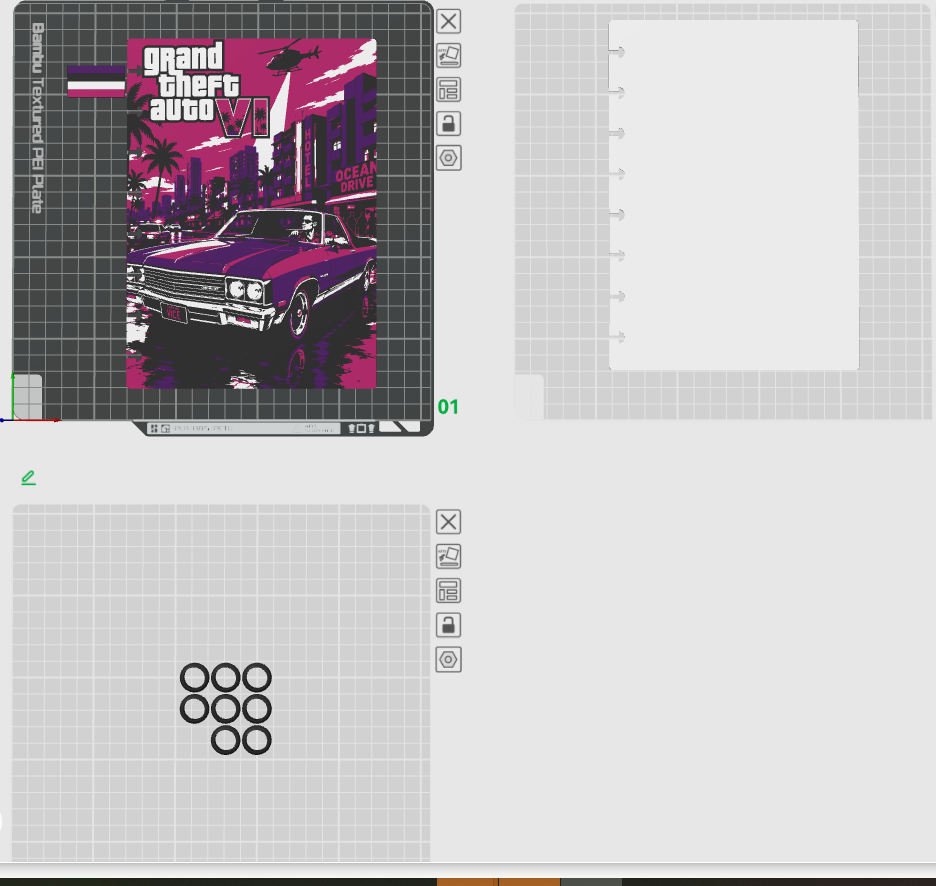936x886 pixels.
Task: Auto-orient objects on plate 01
Action: pyautogui.click(x=448, y=56)
